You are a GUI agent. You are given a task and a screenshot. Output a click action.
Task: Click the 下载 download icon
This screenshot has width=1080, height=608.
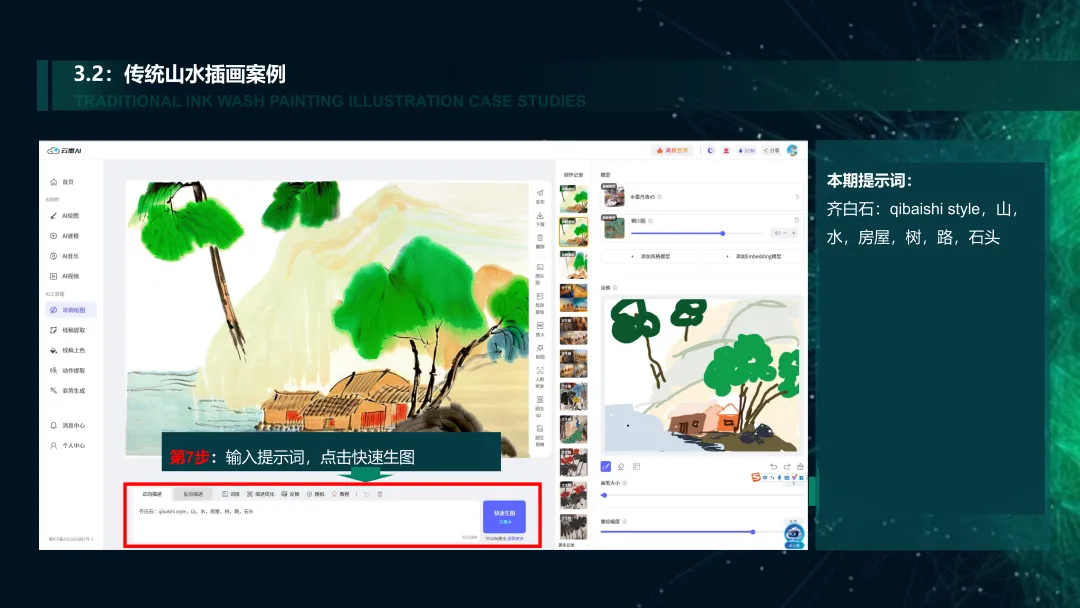540,216
